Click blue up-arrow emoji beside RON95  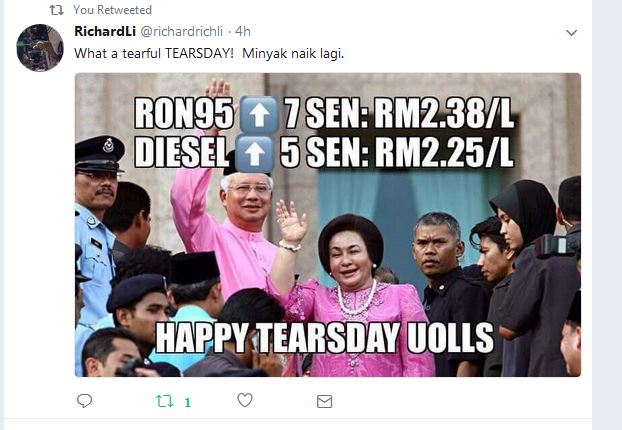[x=259, y=114]
